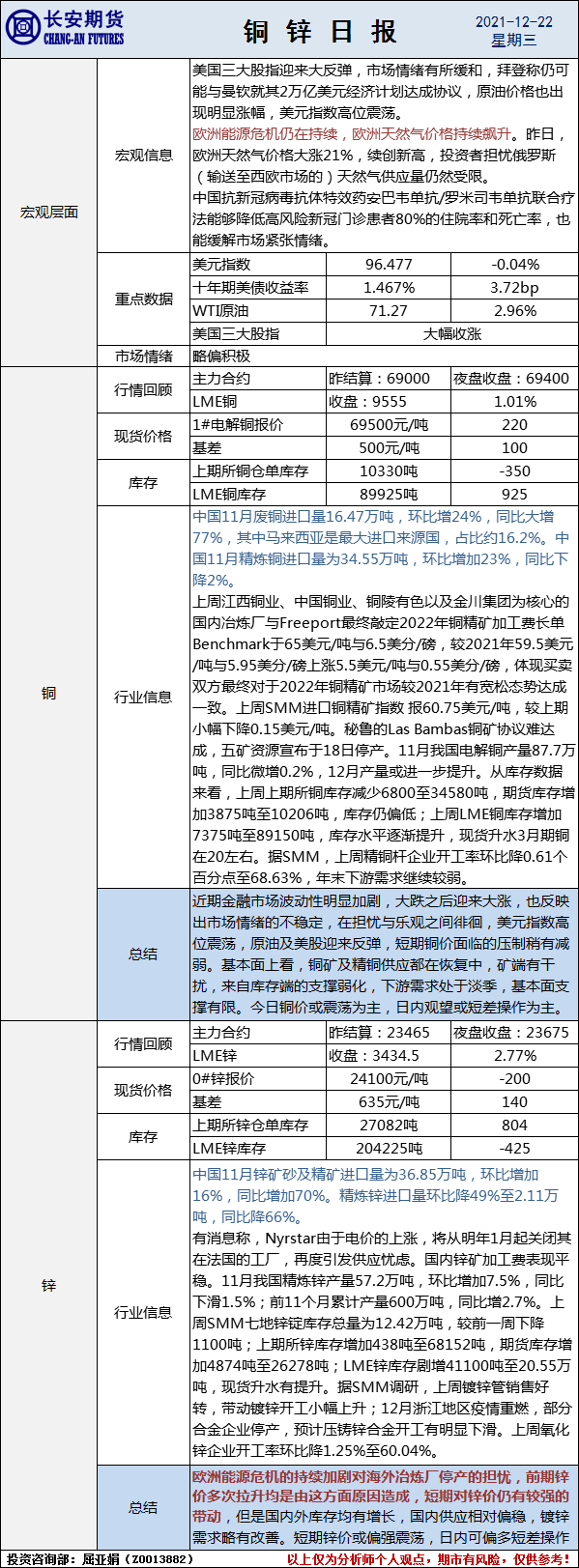
Task: Select the LME铜库存 cell
Action: 258,495
